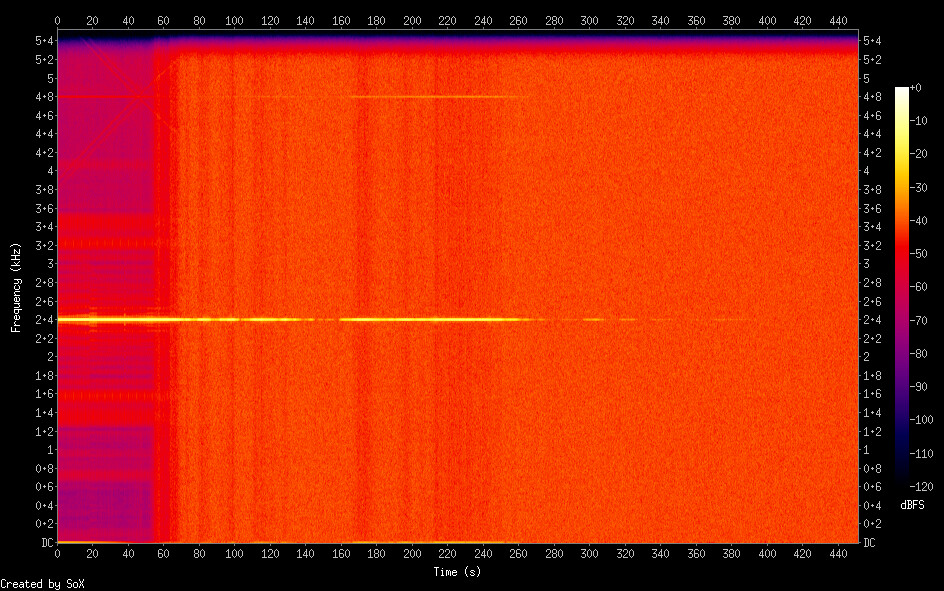Click the bright 2.4 kHz tone line at 200 seconds
Screen dimensions: 944x591
tap(412, 319)
